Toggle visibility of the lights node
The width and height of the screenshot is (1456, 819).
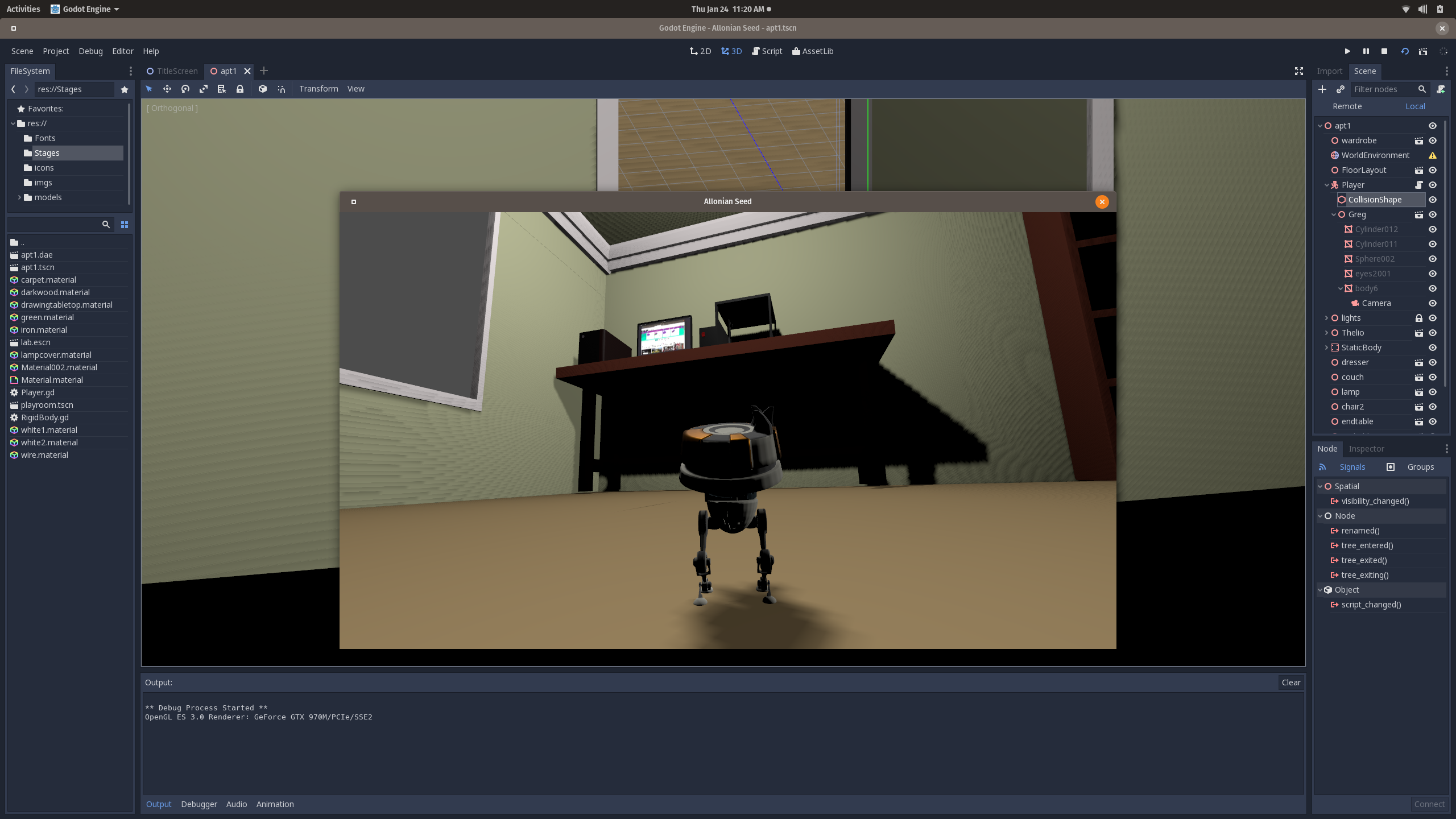1433,318
